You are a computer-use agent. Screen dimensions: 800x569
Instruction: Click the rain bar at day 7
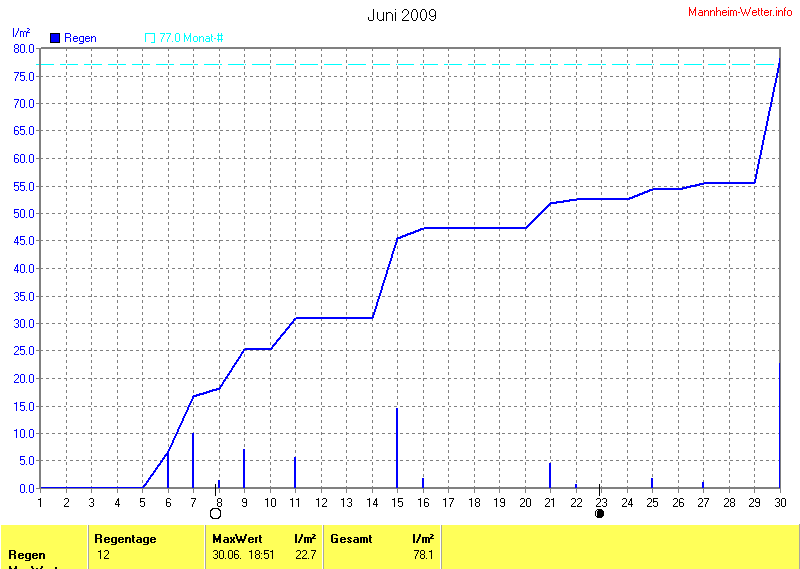click(193, 461)
